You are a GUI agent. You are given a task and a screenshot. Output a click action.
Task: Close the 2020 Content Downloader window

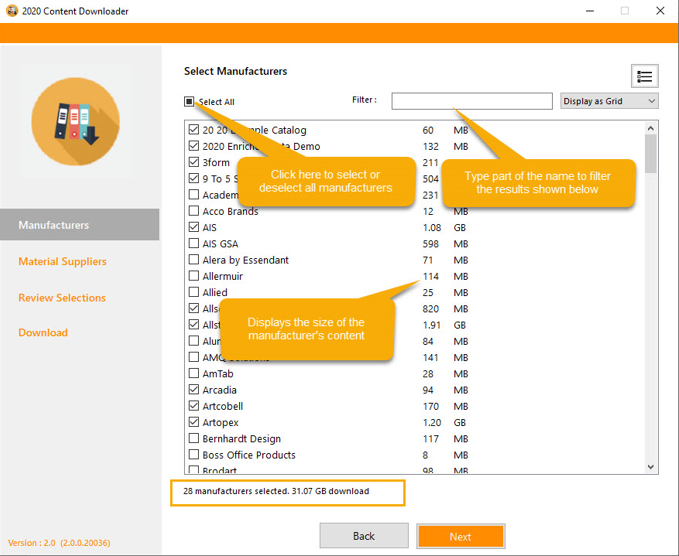pyautogui.click(x=660, y=11)
